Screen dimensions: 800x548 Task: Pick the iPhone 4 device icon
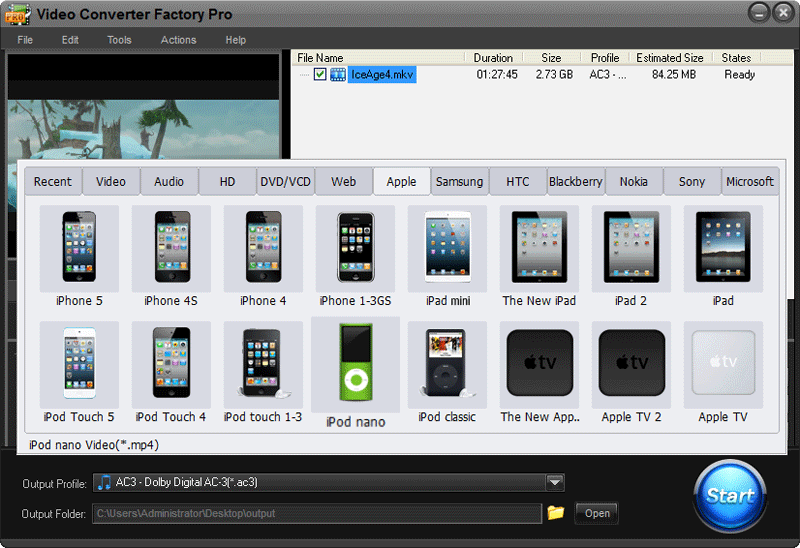click(263, 248)
